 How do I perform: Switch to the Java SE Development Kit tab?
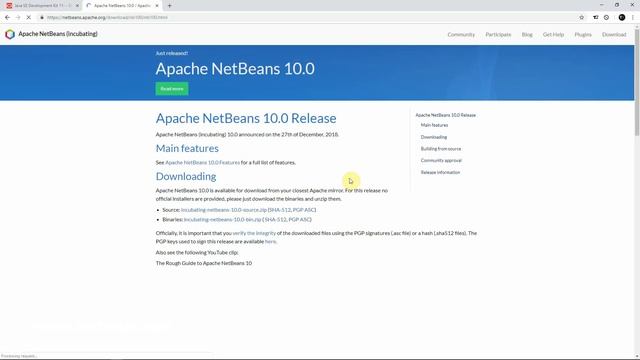[41, 6]
